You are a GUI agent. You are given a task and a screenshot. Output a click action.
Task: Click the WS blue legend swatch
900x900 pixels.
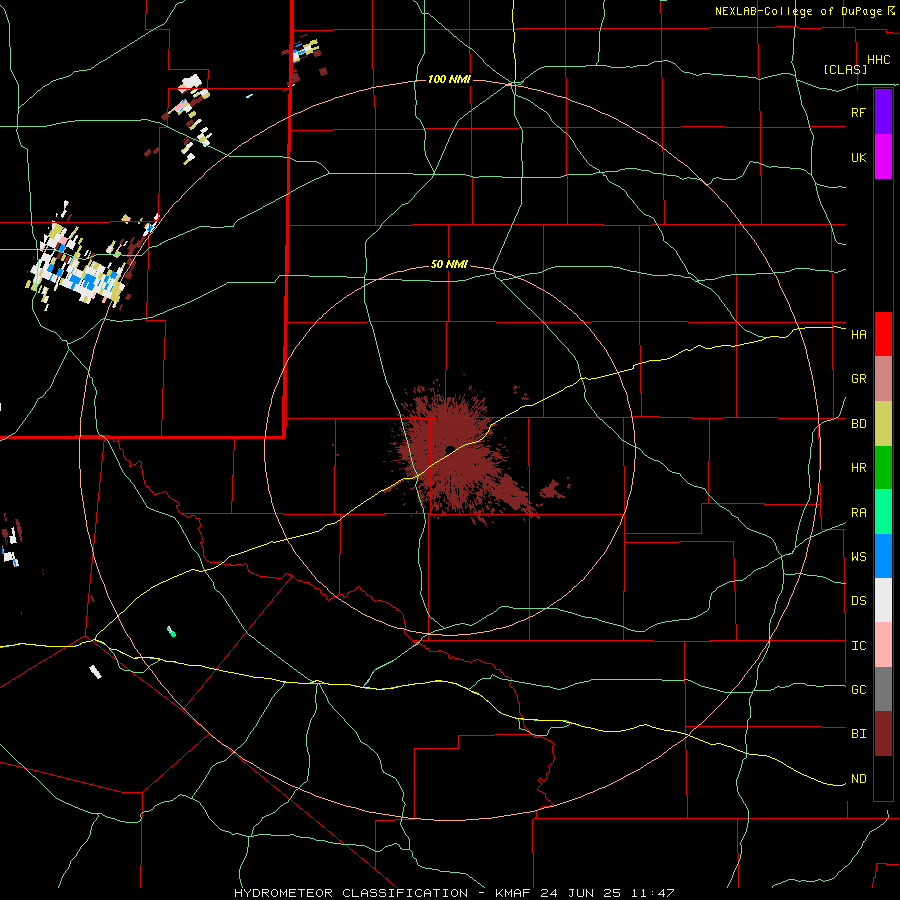tap(883, 556)
